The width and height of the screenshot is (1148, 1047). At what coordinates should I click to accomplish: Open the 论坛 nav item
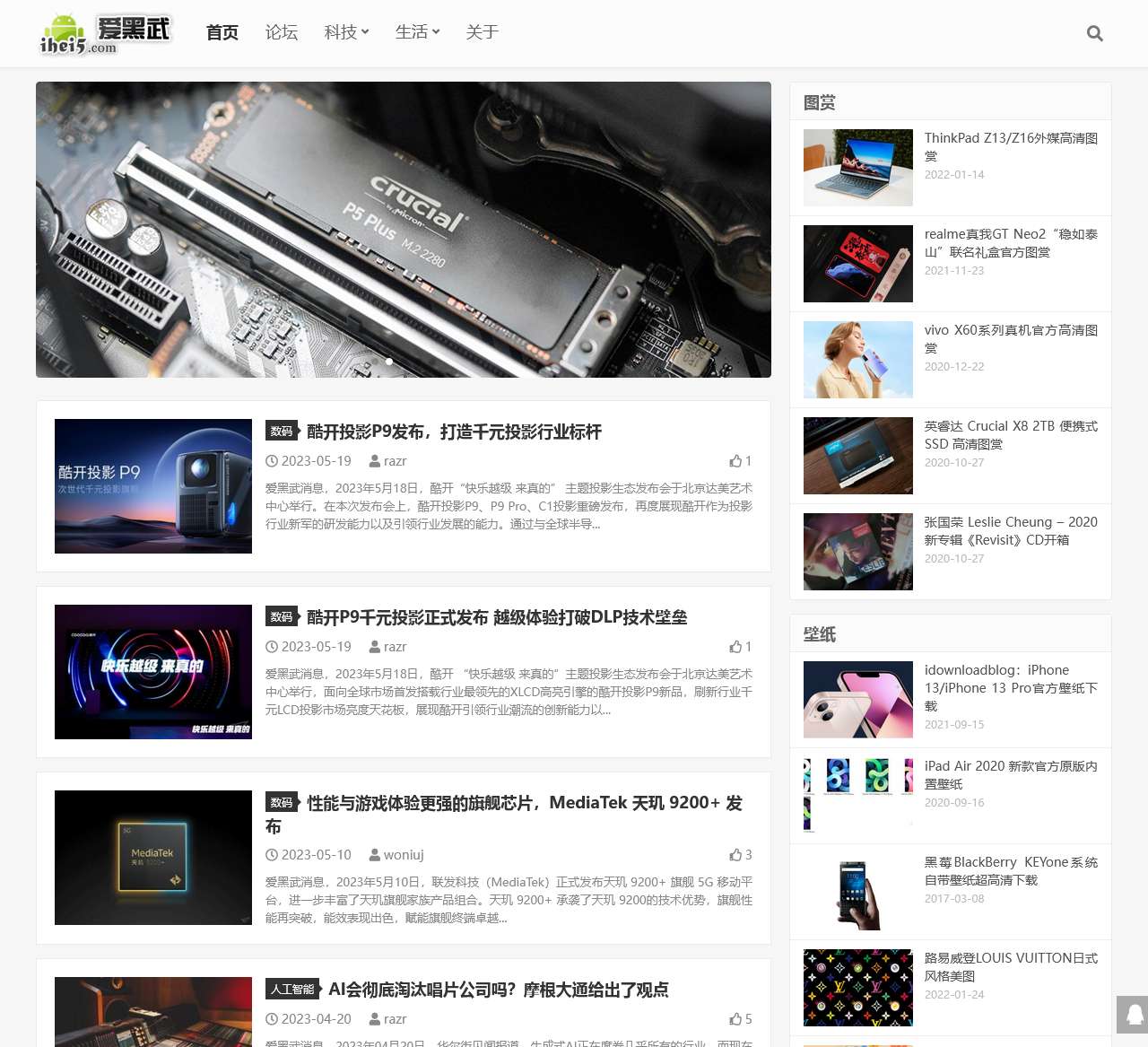(x=282, y=32)
